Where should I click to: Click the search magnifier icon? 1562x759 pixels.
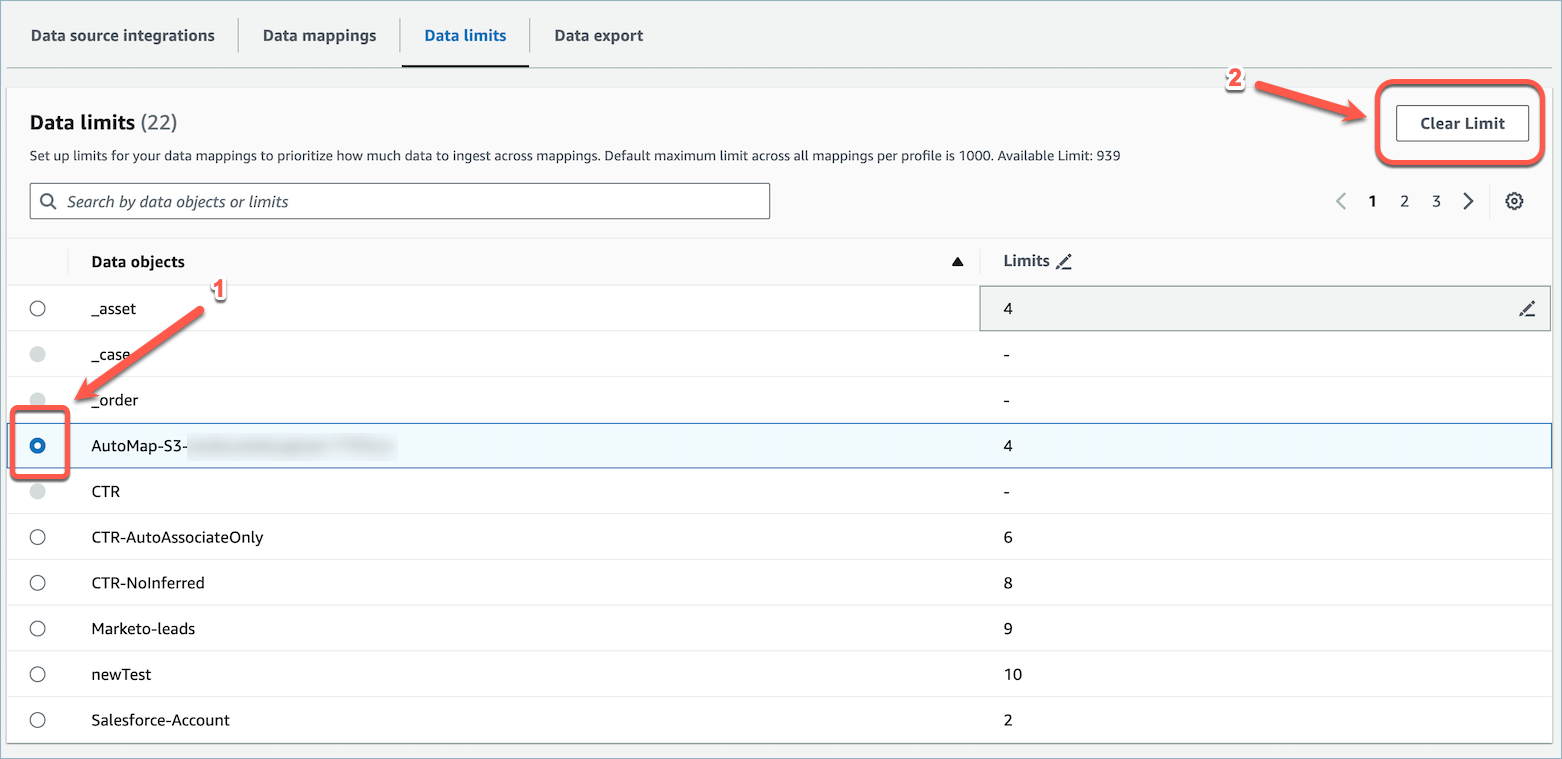(x=48, y=201)
